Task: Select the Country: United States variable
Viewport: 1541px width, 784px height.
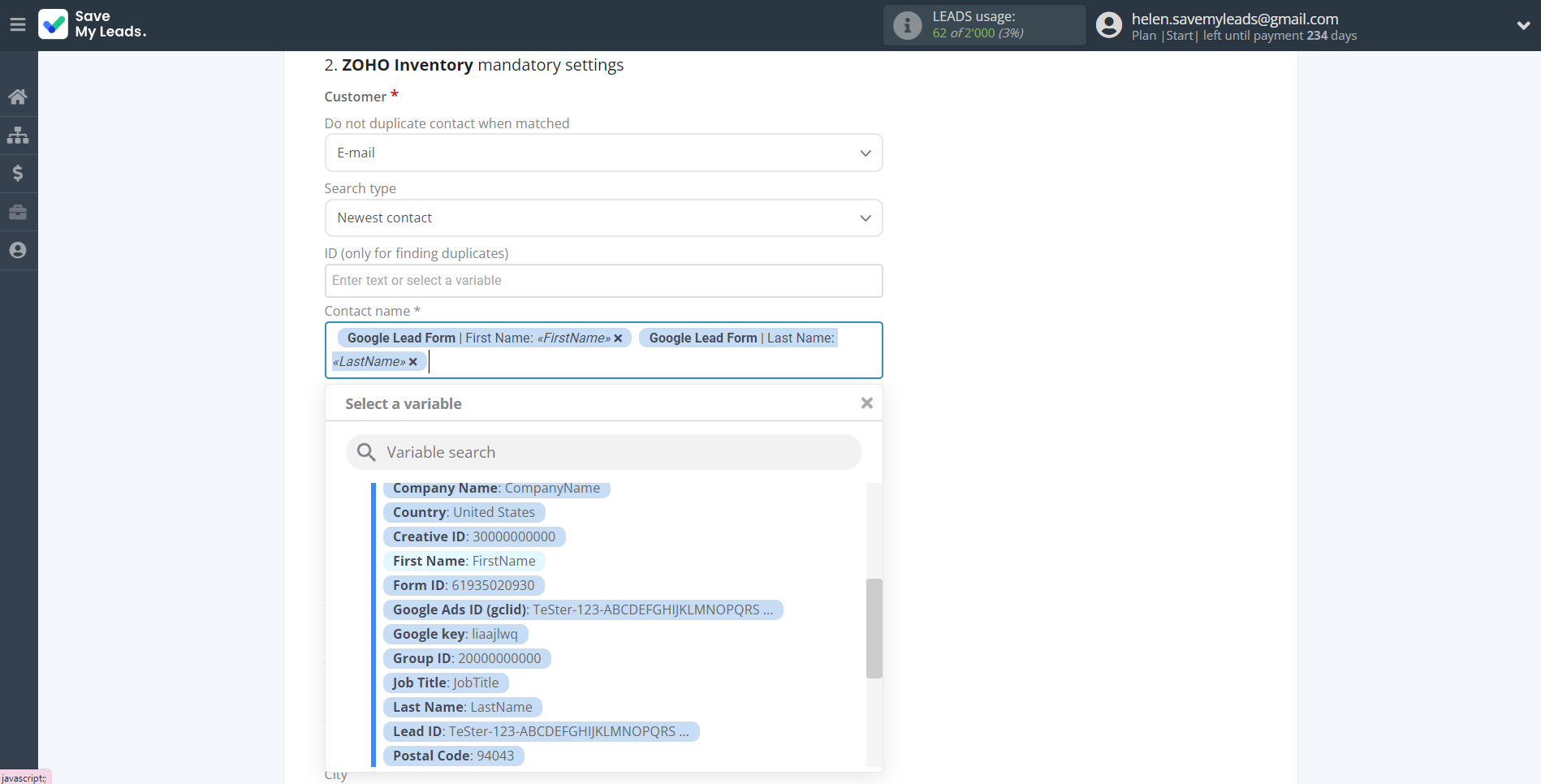Action: point(464,513)
